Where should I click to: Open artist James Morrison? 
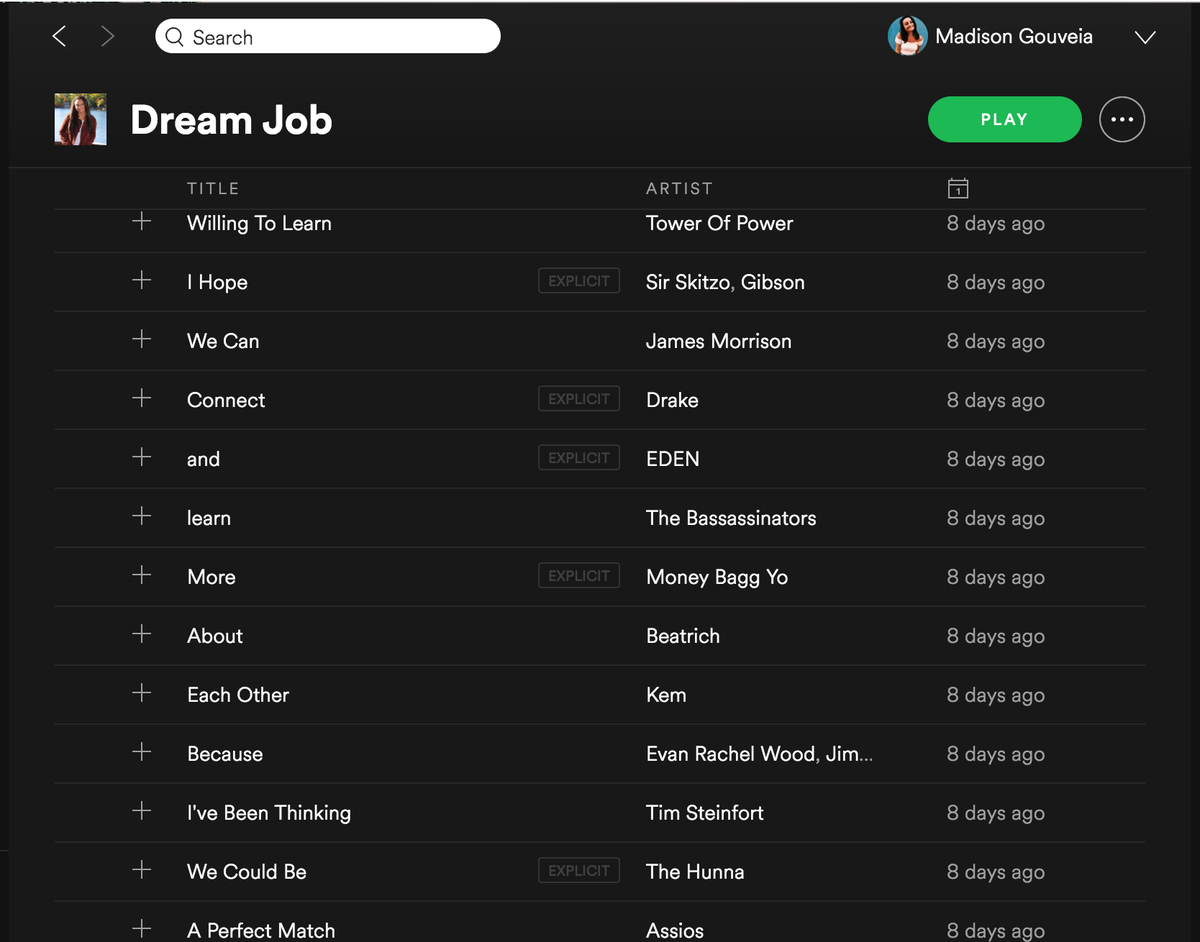tap(719, 341)
